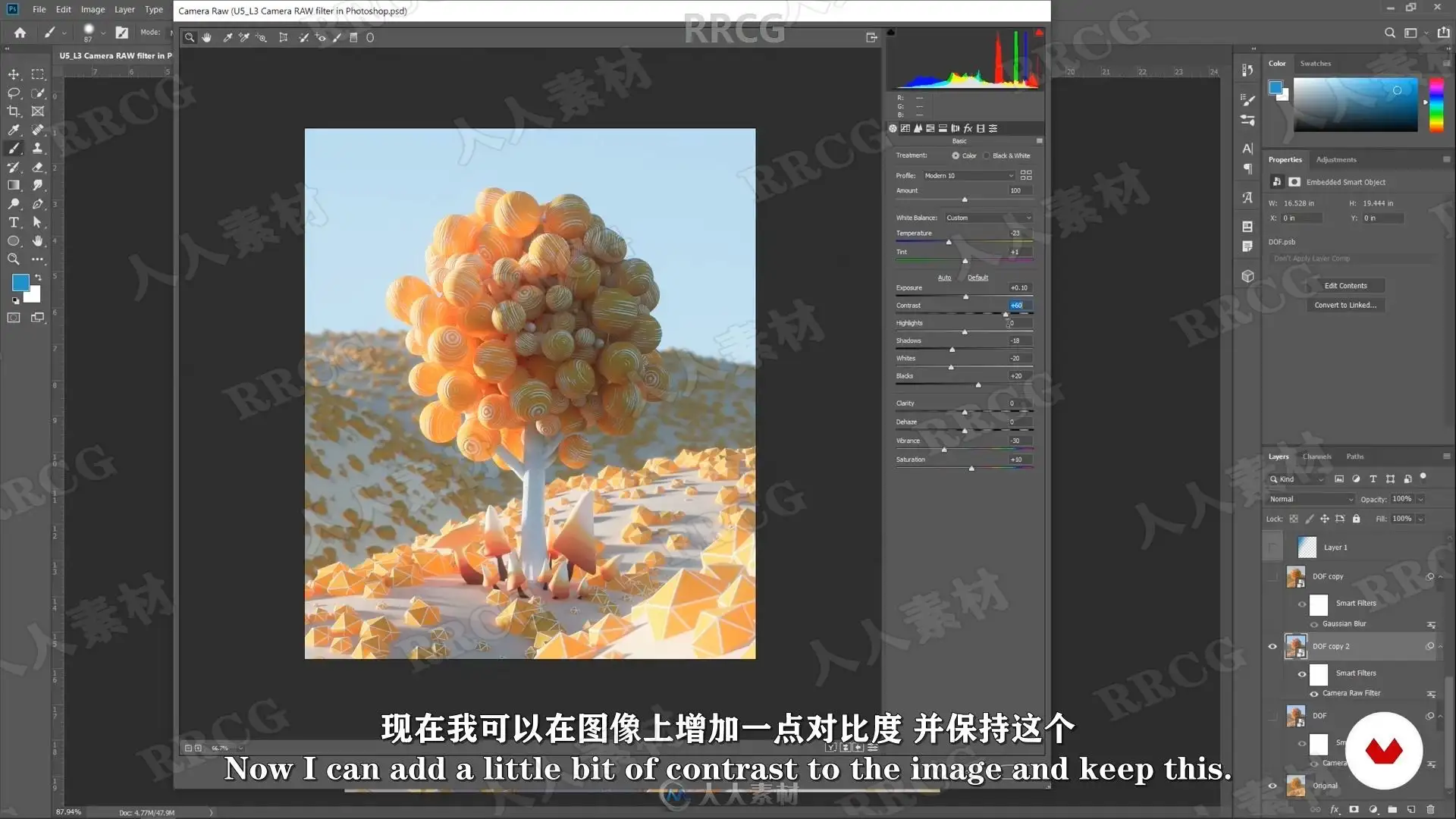The height and width of the screenshot is (819, 1456).
Task: Click the Auto tone link
Action: (944, 278)
